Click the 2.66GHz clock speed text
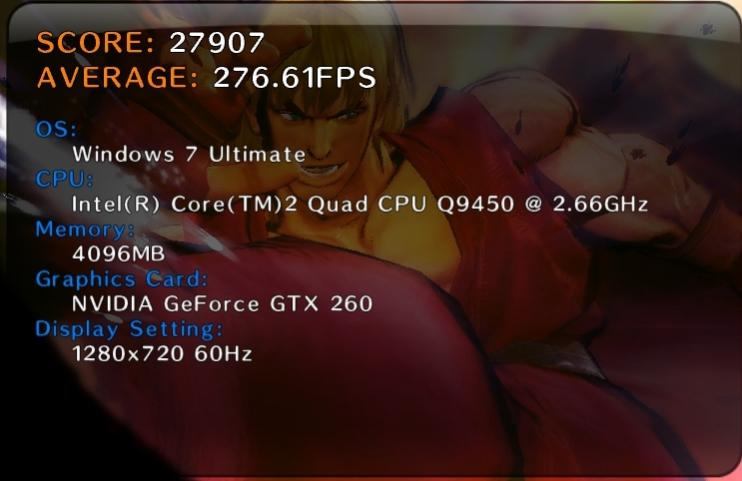 [600, 204]
